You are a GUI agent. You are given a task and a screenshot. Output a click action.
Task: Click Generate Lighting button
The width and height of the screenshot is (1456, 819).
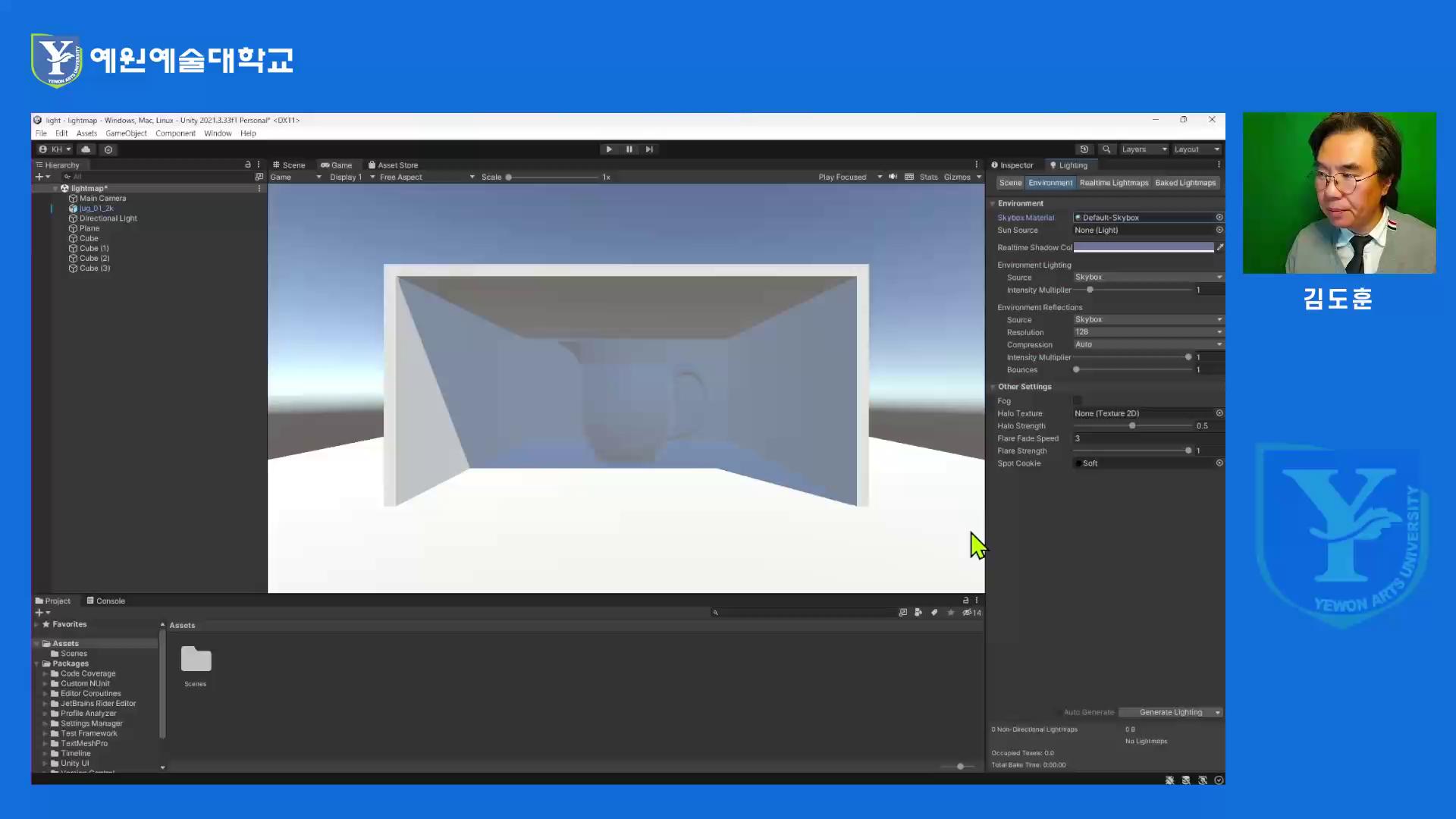(x=1170, y=712)
